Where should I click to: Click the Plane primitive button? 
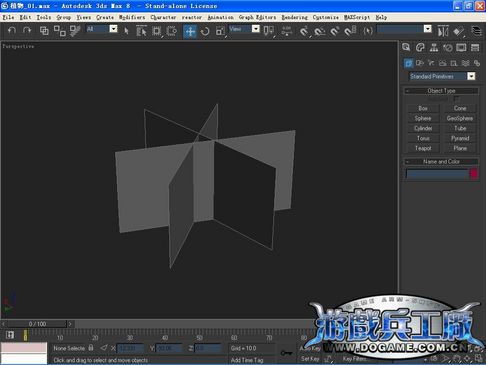pyautogui.click(x=460, y=148)
